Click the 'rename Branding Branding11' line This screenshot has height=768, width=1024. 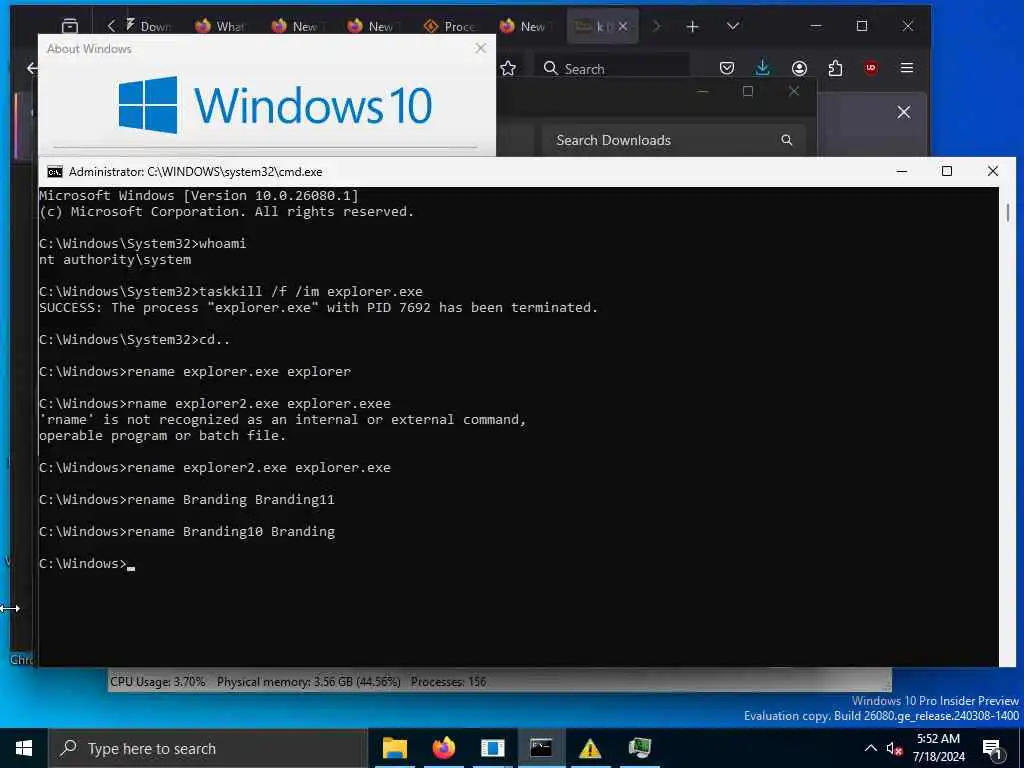point(231,500)
